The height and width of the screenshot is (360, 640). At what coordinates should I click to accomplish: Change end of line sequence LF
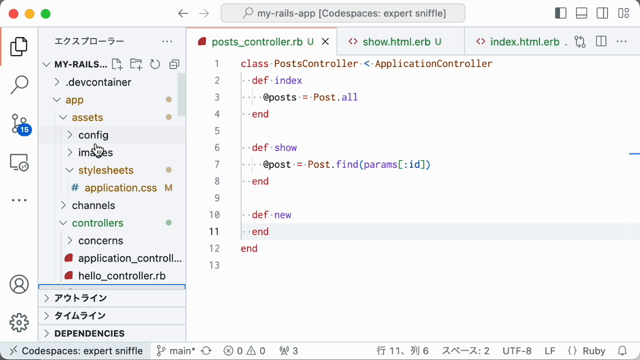[x=549, y=351]
